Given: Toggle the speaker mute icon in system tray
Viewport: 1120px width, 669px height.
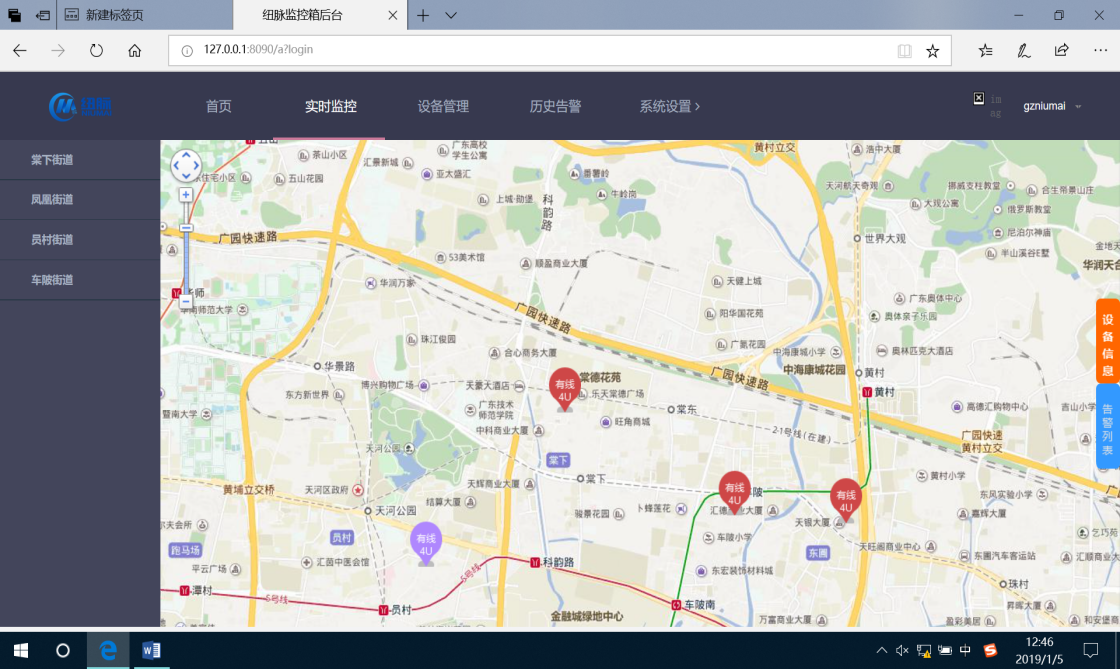Looking at the screenshot, I should coord(903,650).
